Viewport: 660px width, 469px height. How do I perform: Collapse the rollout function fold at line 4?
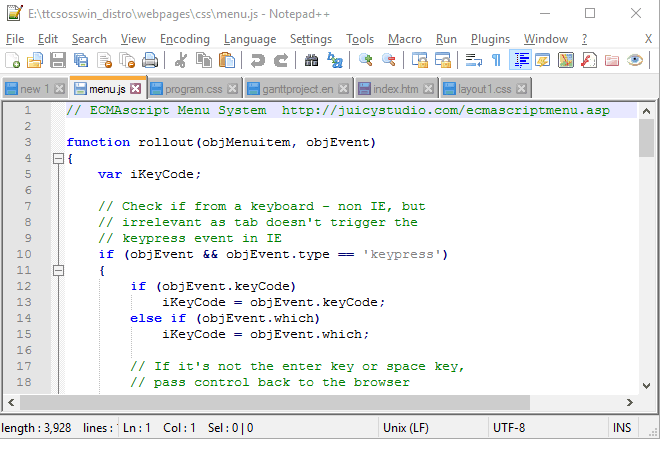[56, 158]
